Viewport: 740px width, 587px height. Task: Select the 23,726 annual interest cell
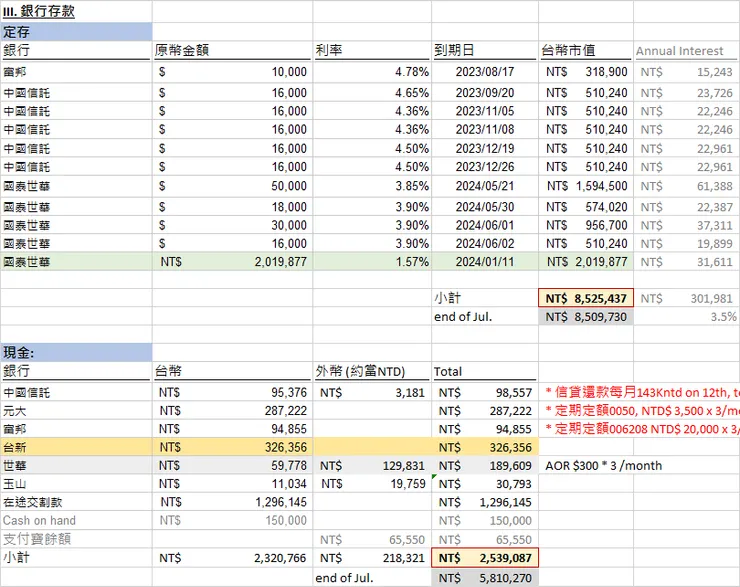[686, 92]
